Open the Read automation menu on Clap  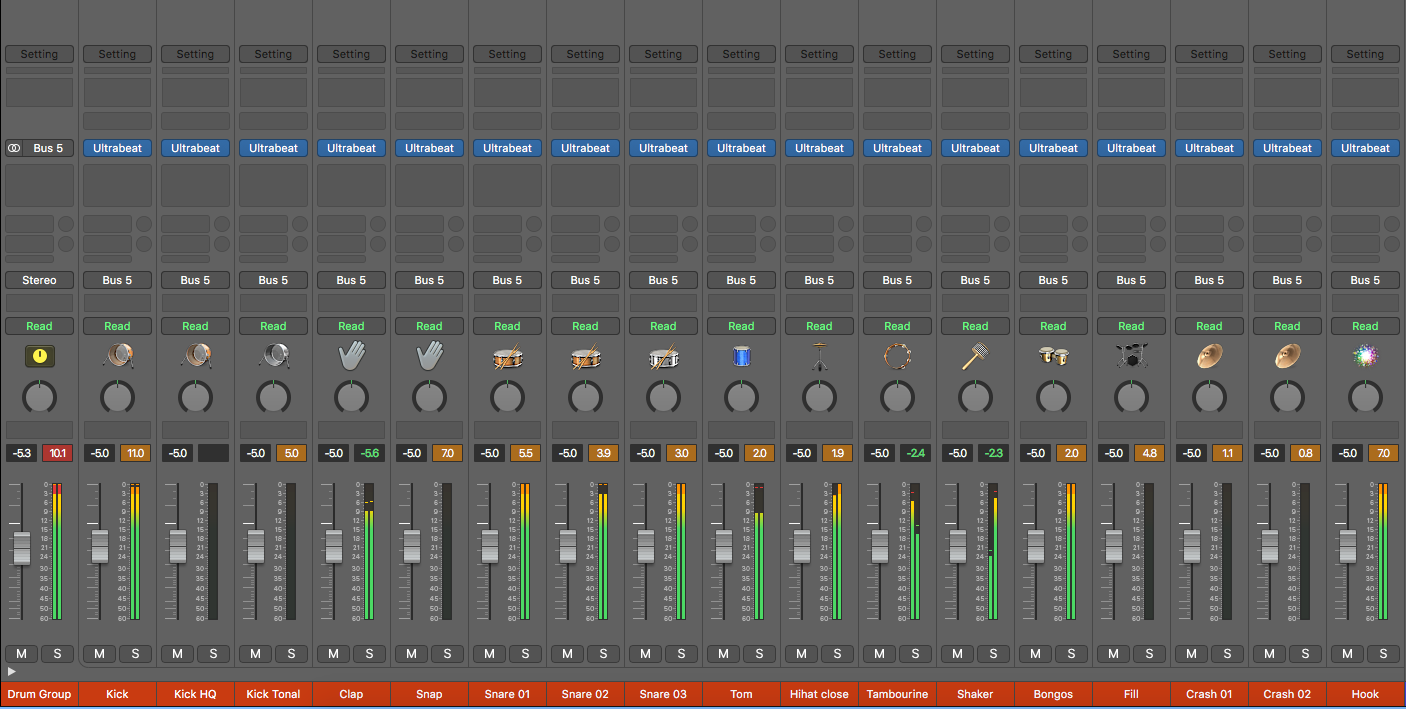[x=351, y=326]
